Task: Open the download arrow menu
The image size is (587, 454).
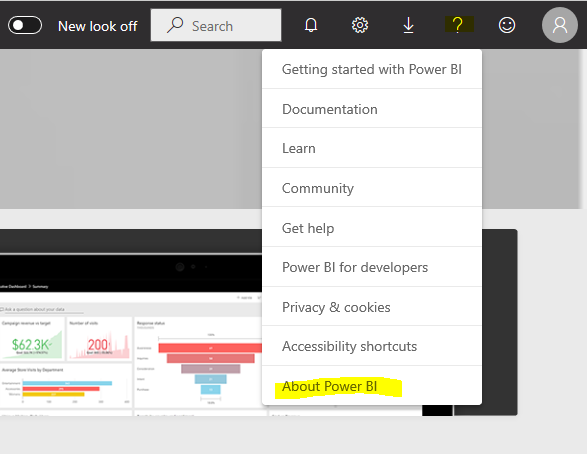Action: coord(408,25)
